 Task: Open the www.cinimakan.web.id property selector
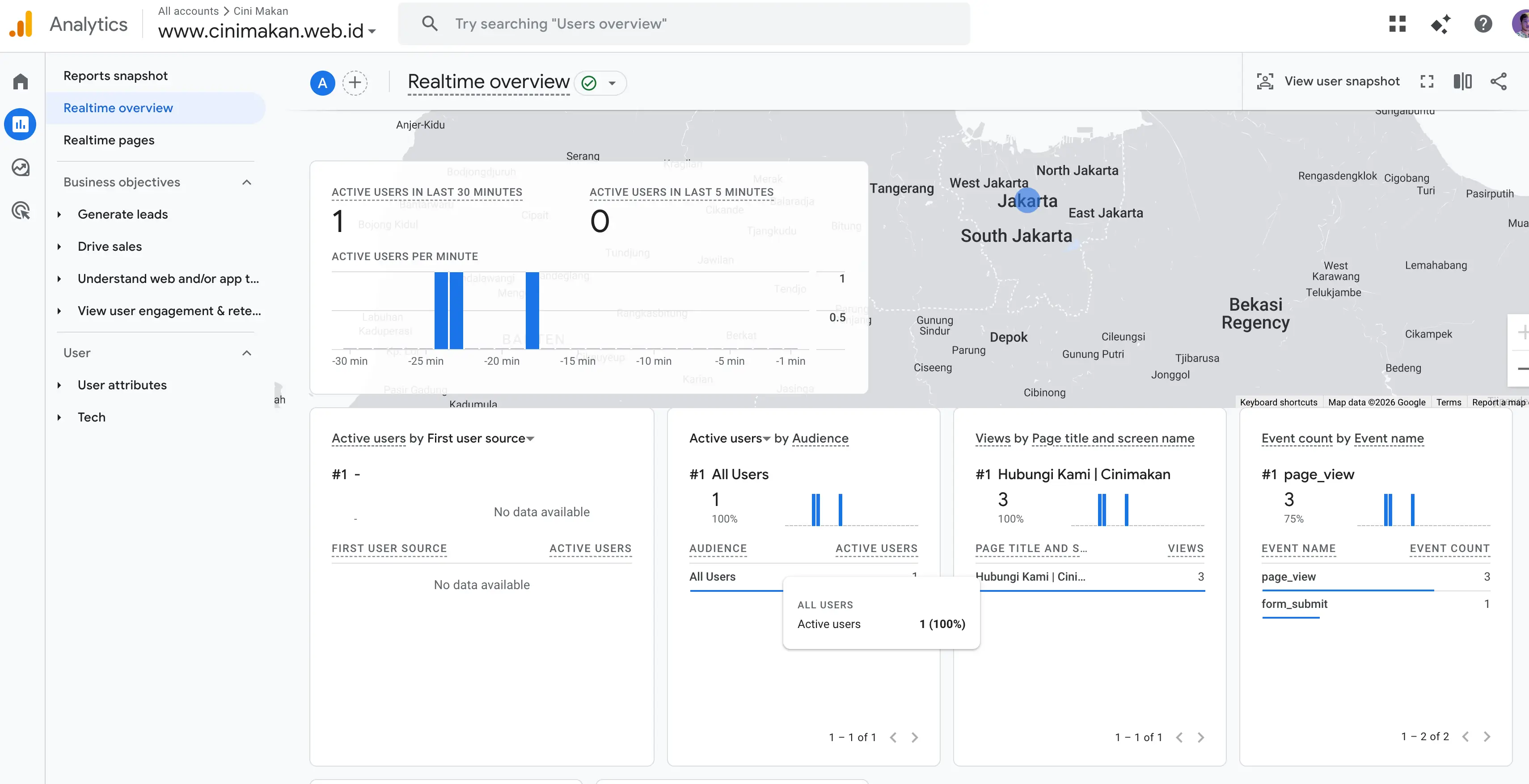(x=267, y=30)
